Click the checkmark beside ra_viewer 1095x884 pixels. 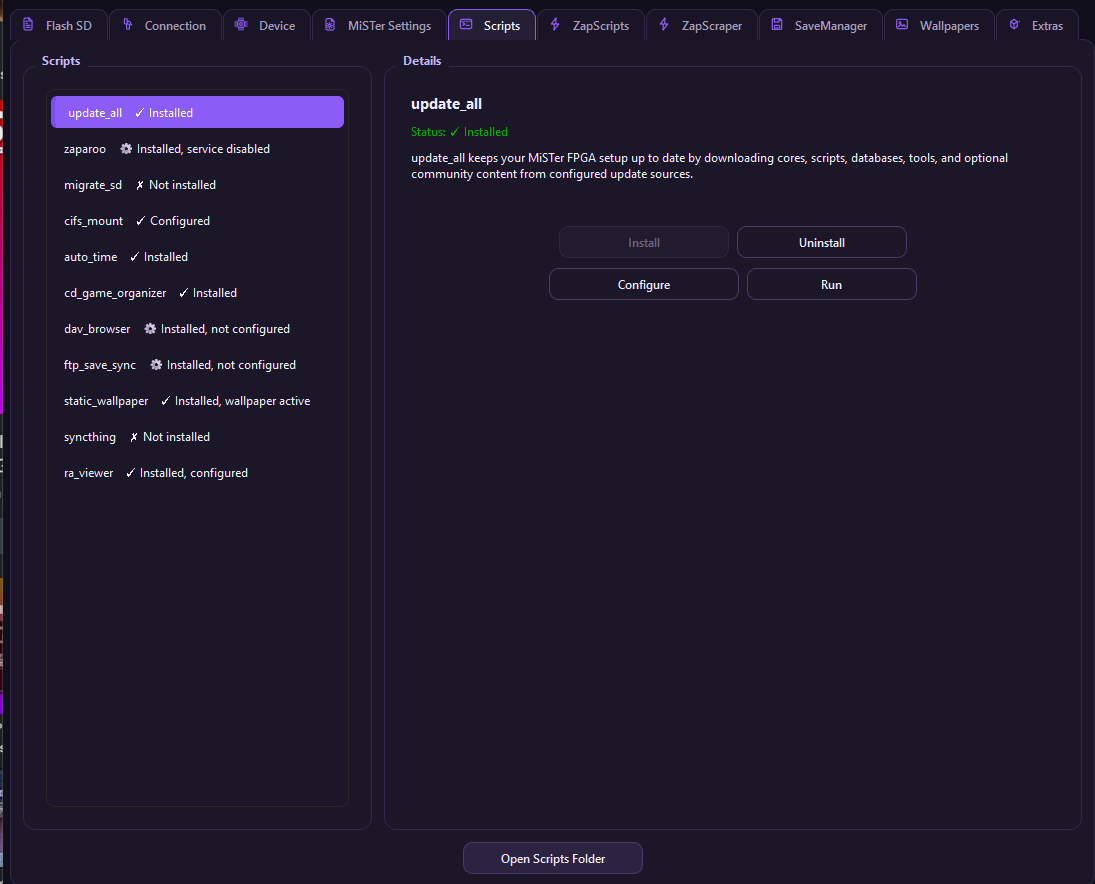(131, 473)
